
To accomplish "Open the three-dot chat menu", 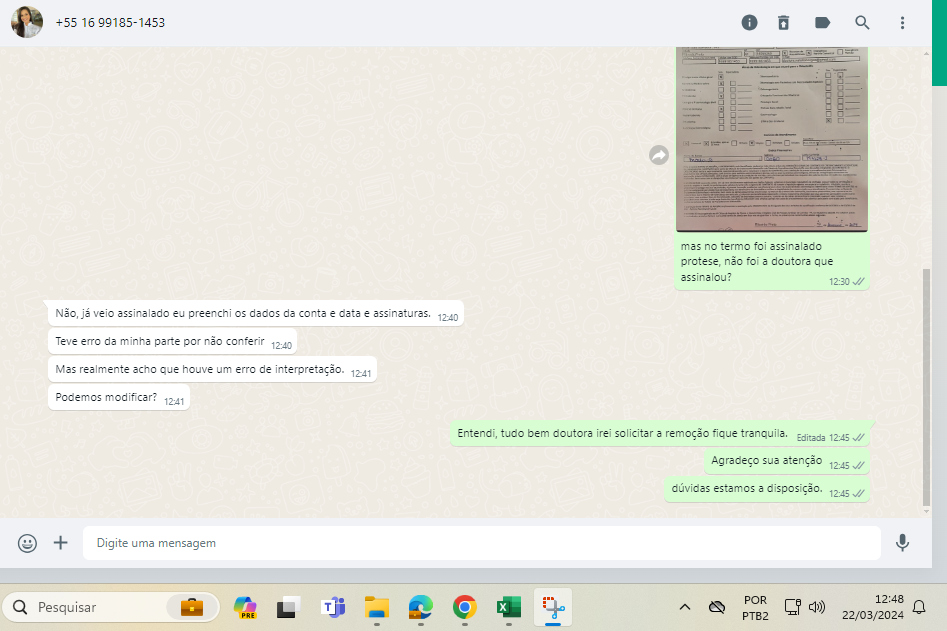I will coord(902,23).
